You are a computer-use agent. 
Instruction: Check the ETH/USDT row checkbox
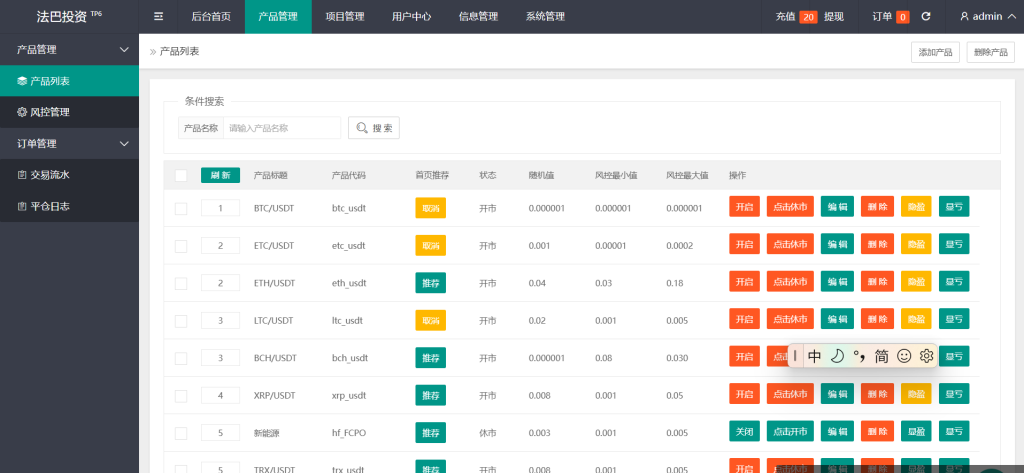[181, 283]
